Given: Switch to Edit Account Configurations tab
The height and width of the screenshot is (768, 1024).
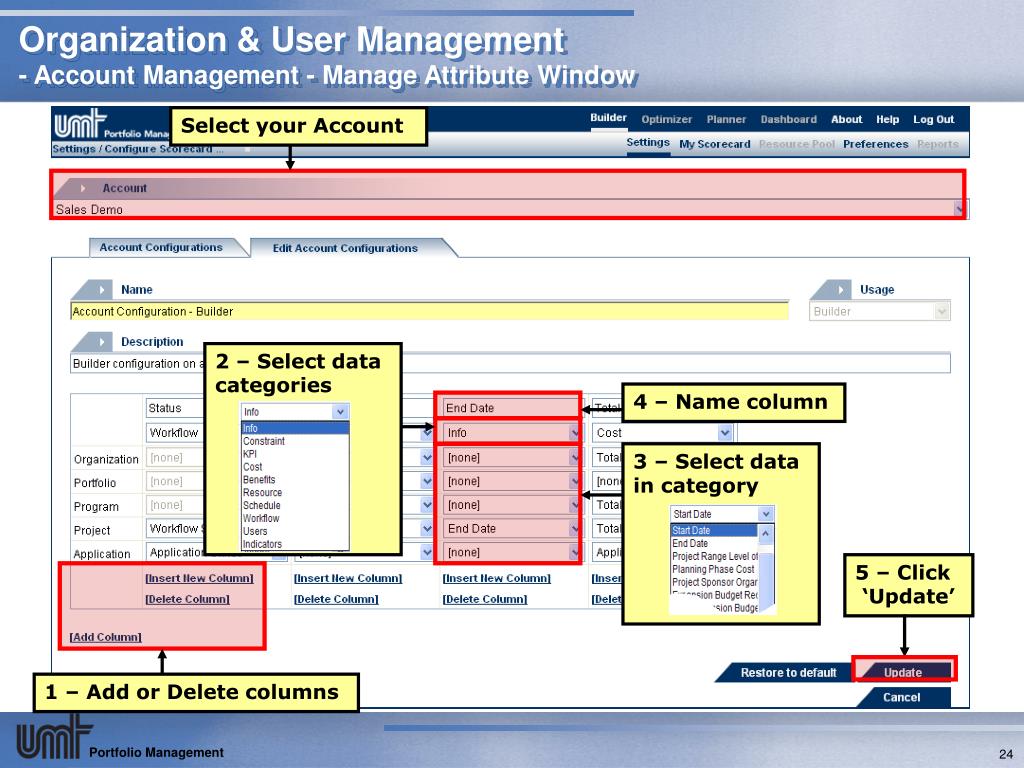Looking at the screenshot, I should [x=345, y=248].
